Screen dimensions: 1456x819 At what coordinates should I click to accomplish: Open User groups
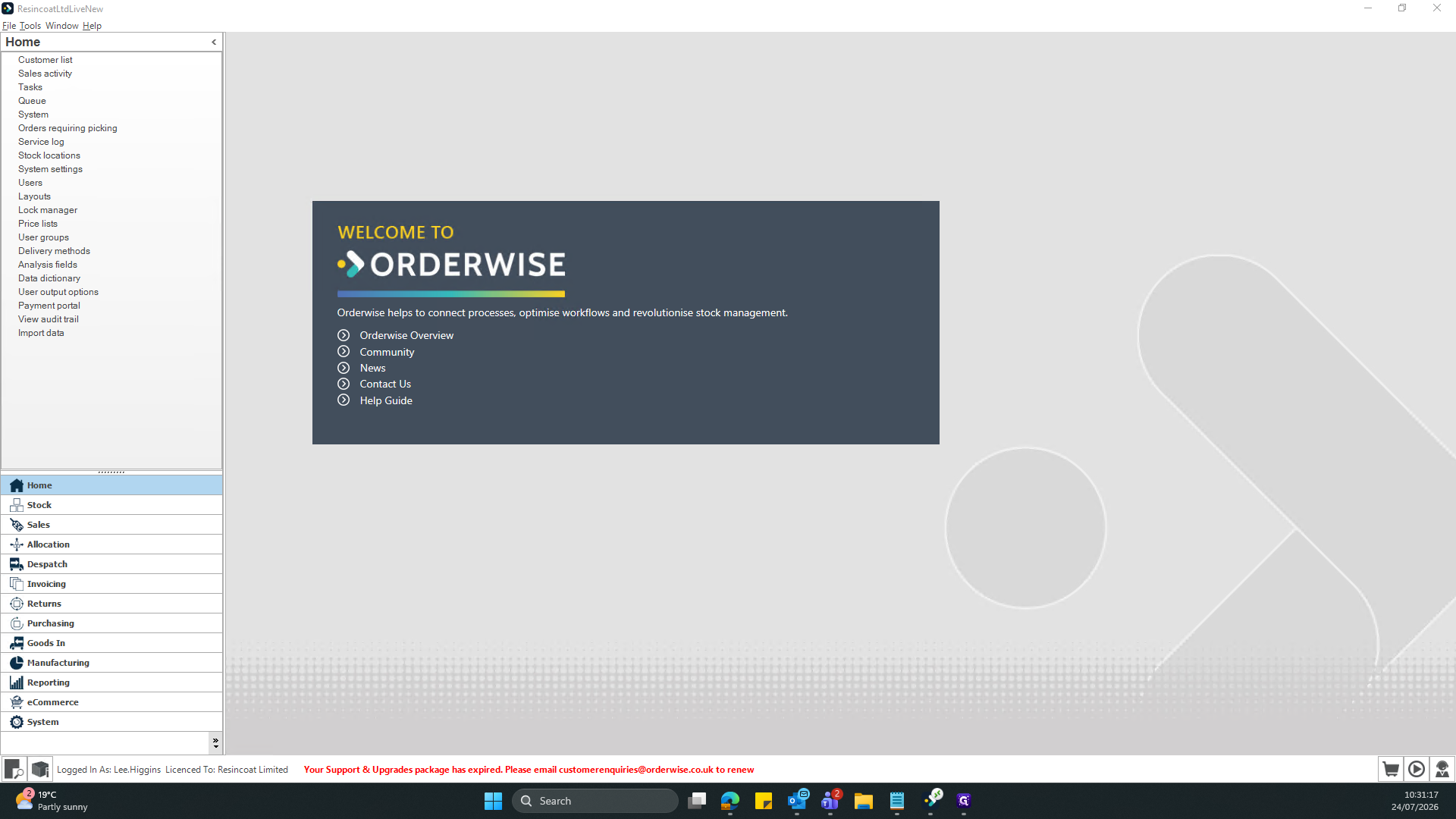point(43,237)
